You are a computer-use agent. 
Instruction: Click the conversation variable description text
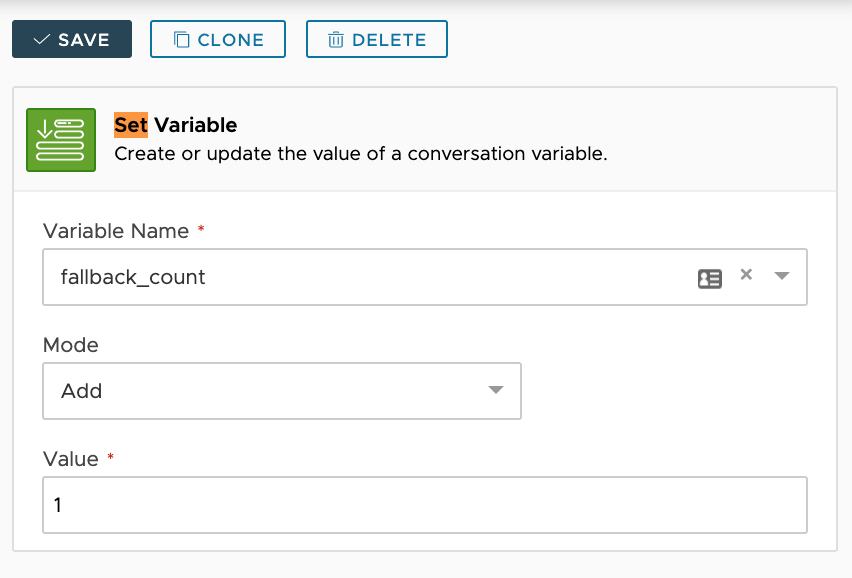pyautogui.click(x=361, y=154)
